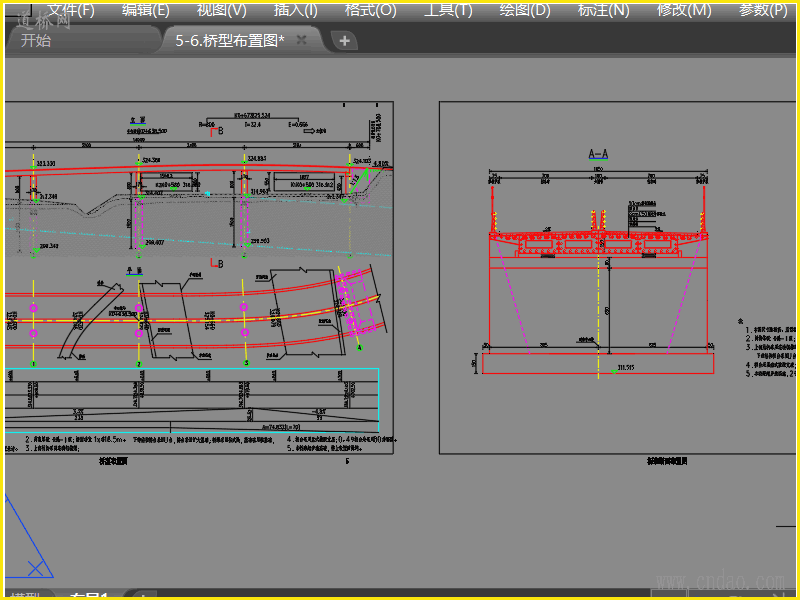This screenshot has height=600, width=800.
Task: Open the 视图(V) menu
Action: [x=221, y=10]
